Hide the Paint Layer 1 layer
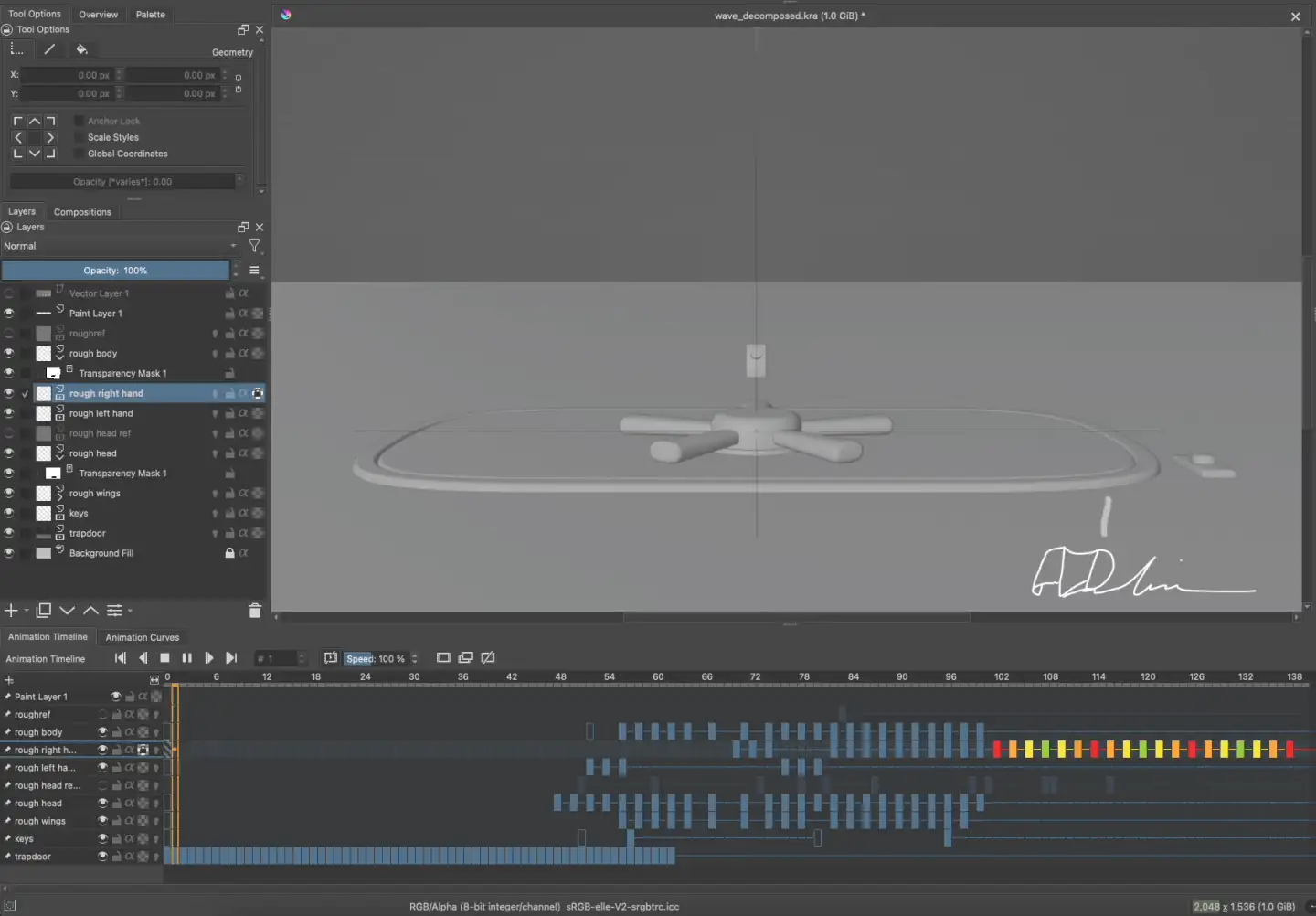Viewport: 1316px width, 916px height. click(9, 314)
